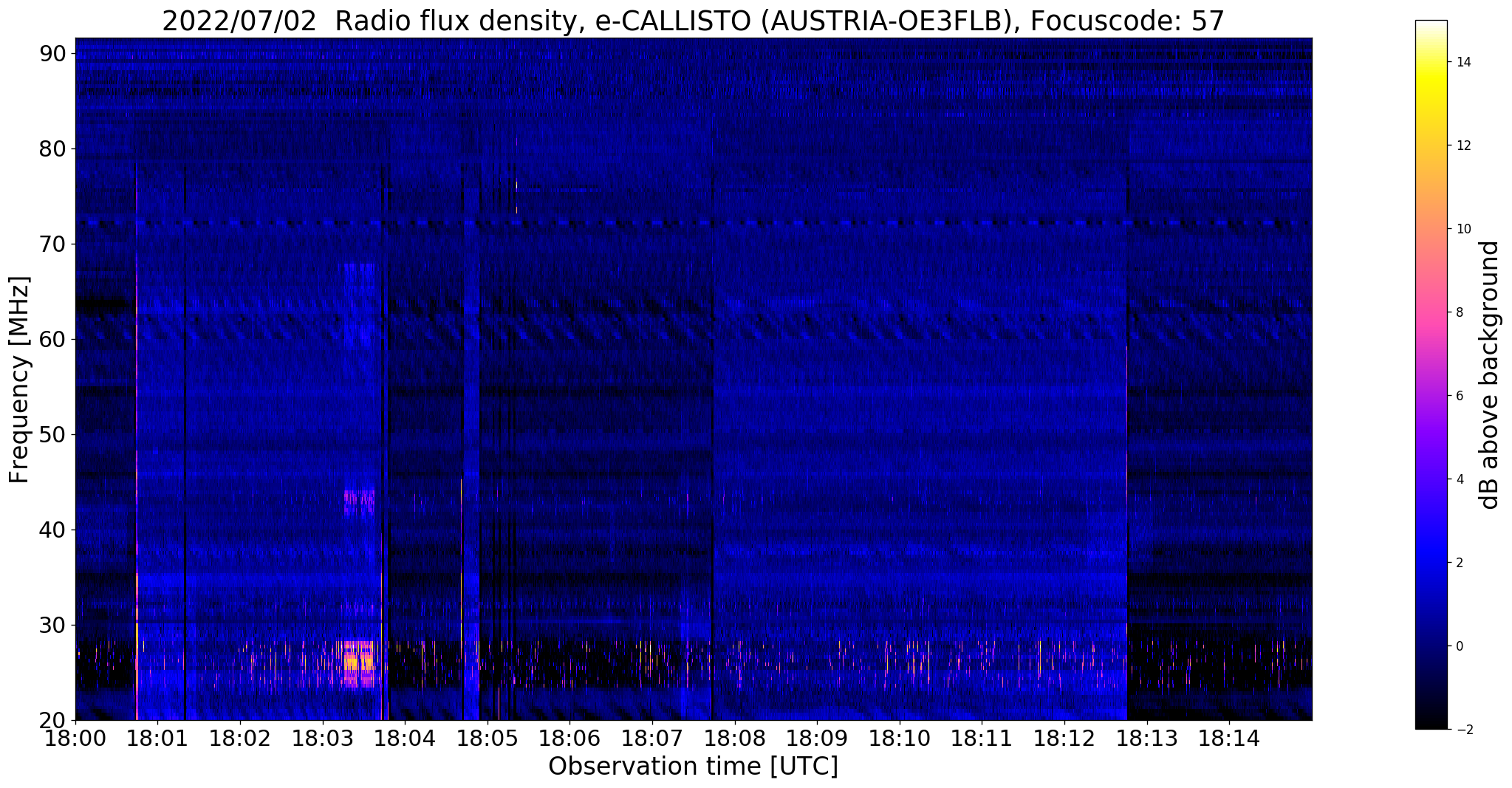Image resolution: width=1512 pixels, height=788 pixels.
Task: Click the 40 MHz frequency tick label
Action: (52, 530)
